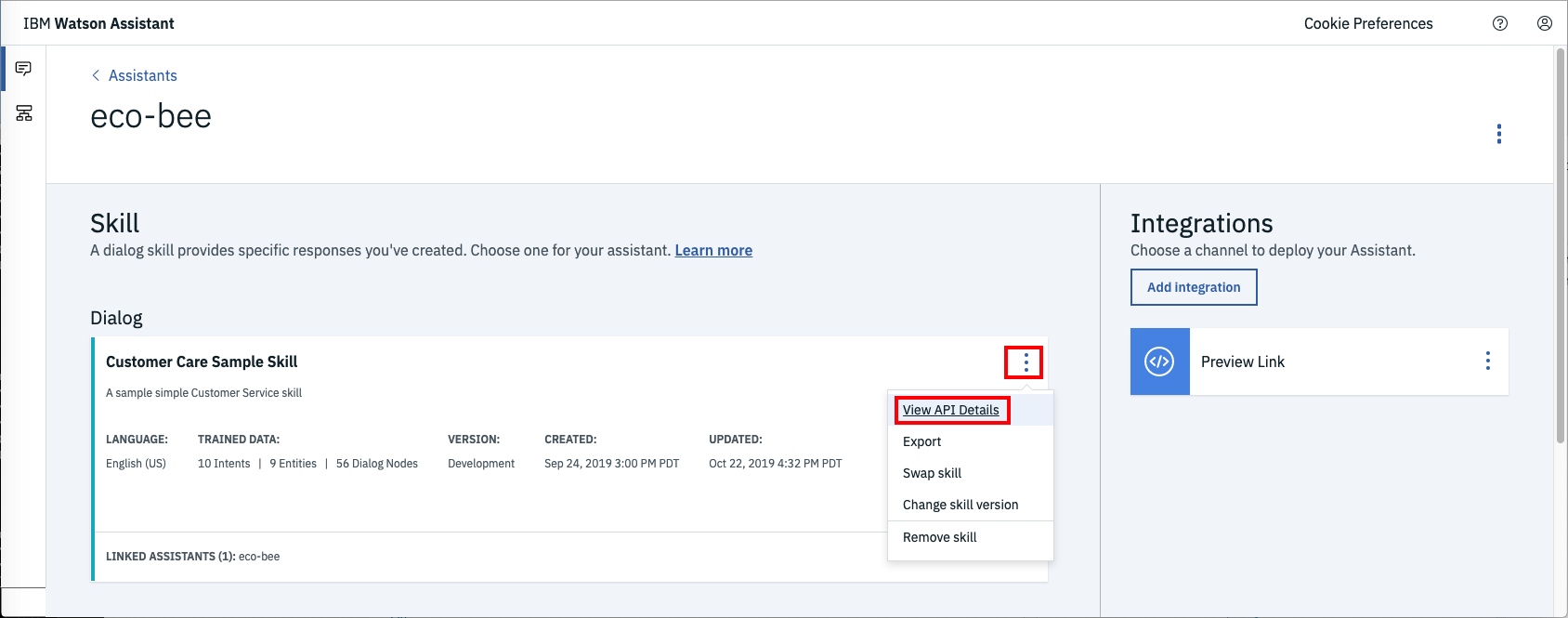Click the Preview Link code icon

pos(1160,362)
